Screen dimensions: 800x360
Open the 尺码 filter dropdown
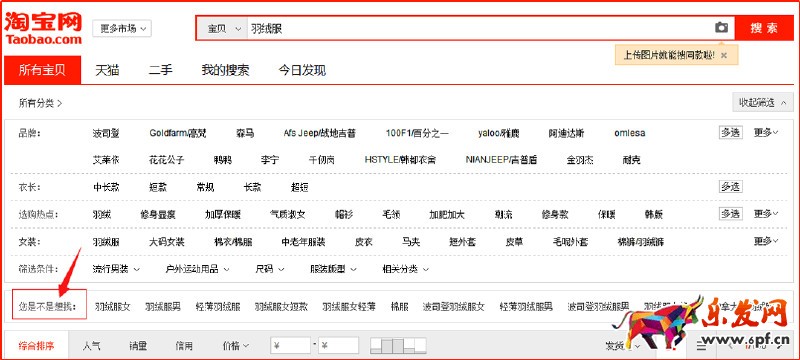pyautogui.click(x=270, y=269)
